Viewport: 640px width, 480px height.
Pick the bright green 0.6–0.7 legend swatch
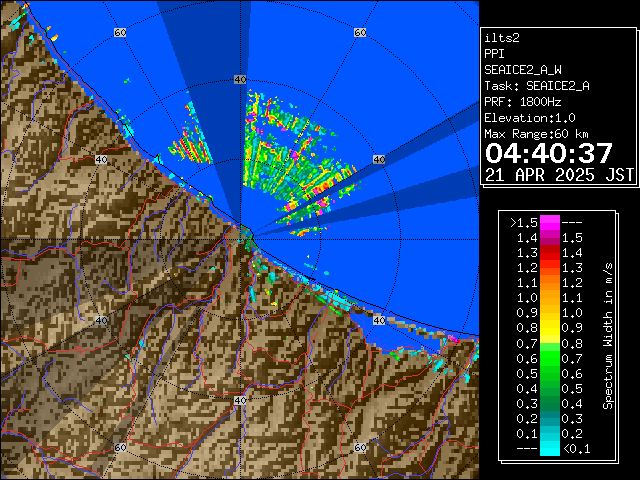tap(550, 358)
